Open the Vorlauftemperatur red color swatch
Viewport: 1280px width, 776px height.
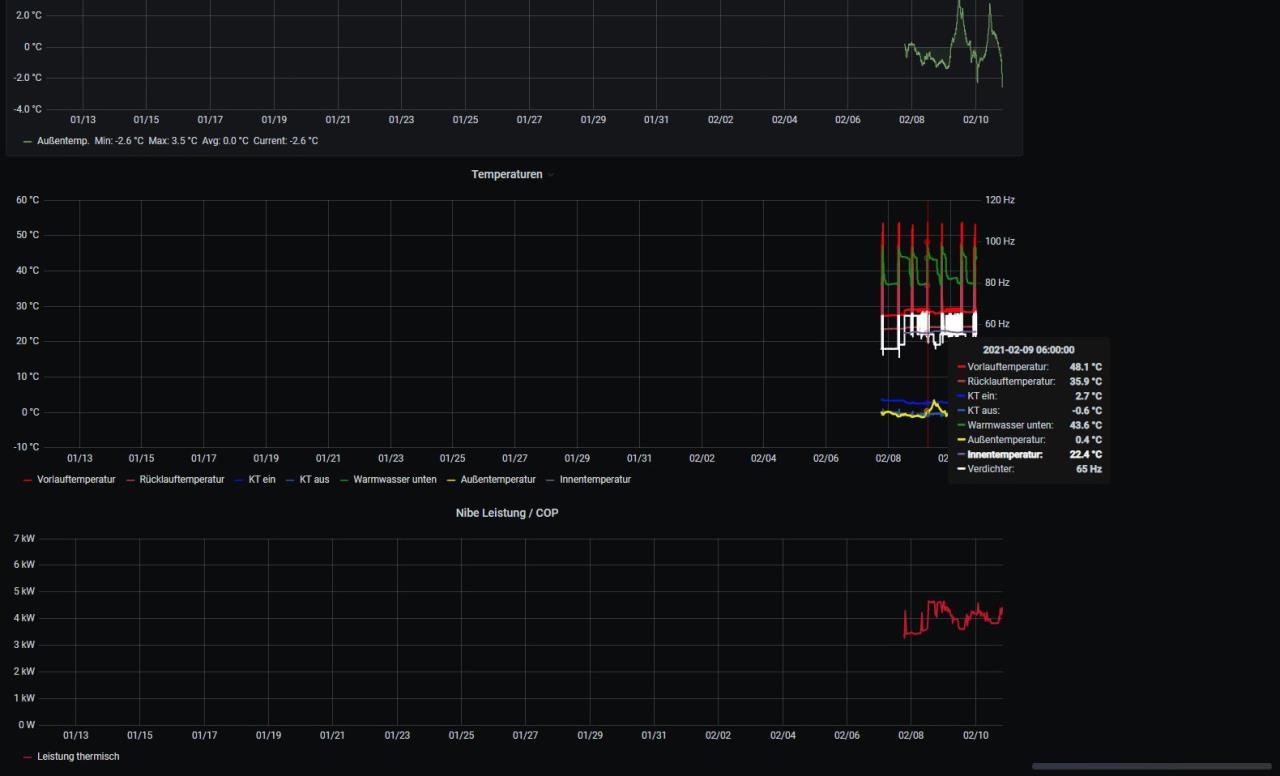click(27, 480)
